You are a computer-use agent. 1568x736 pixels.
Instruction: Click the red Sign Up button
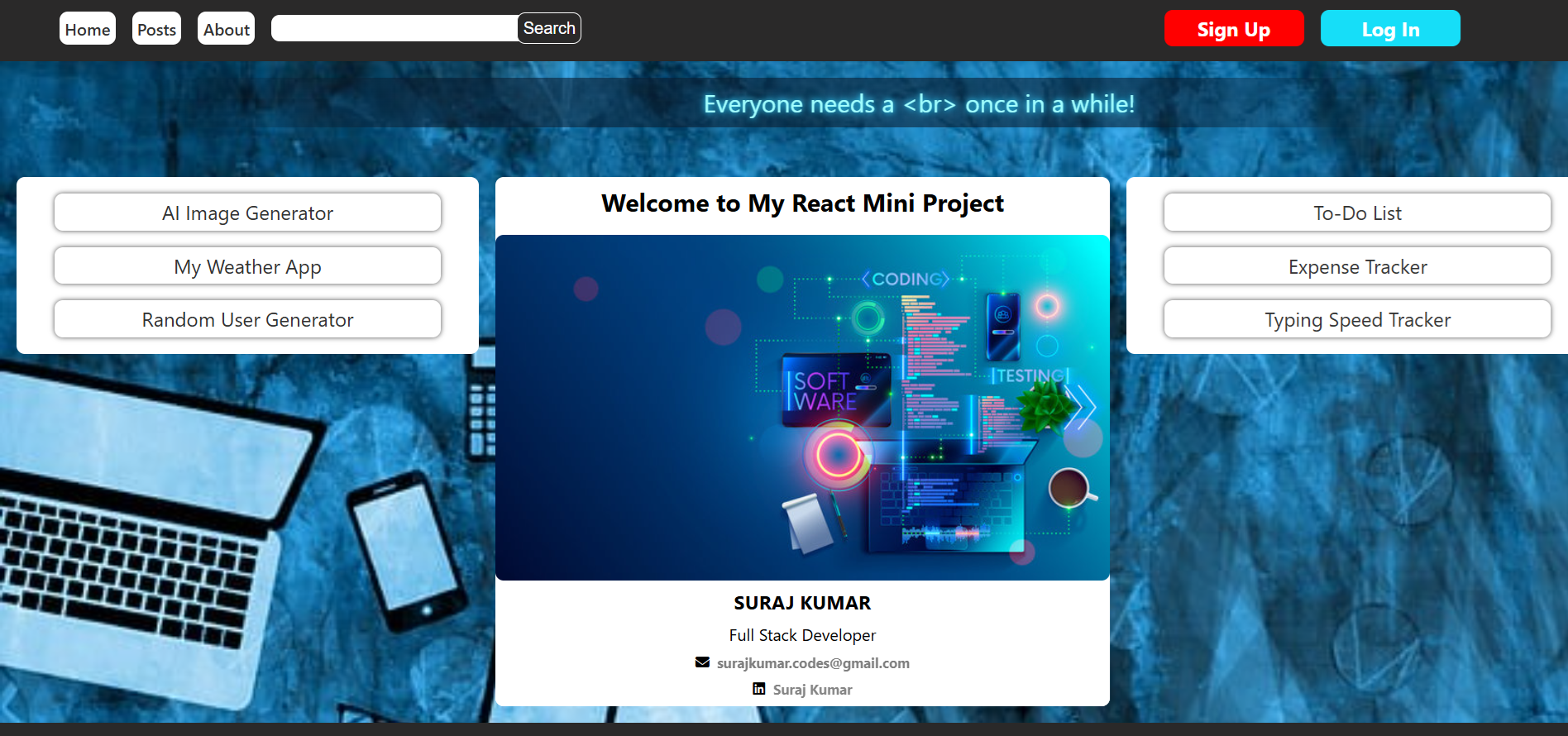[x=1234, y=29]
